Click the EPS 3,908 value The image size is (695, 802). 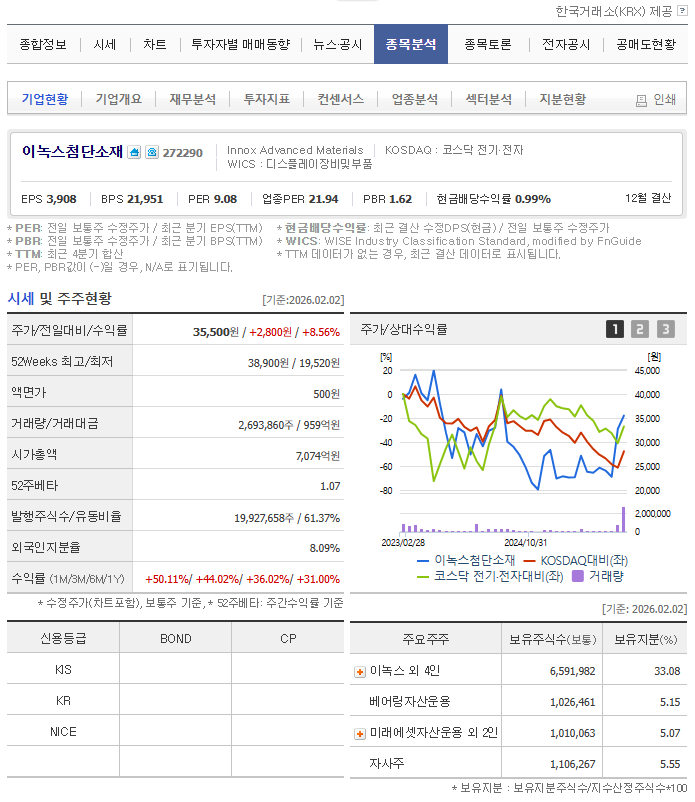click(62, 199)
